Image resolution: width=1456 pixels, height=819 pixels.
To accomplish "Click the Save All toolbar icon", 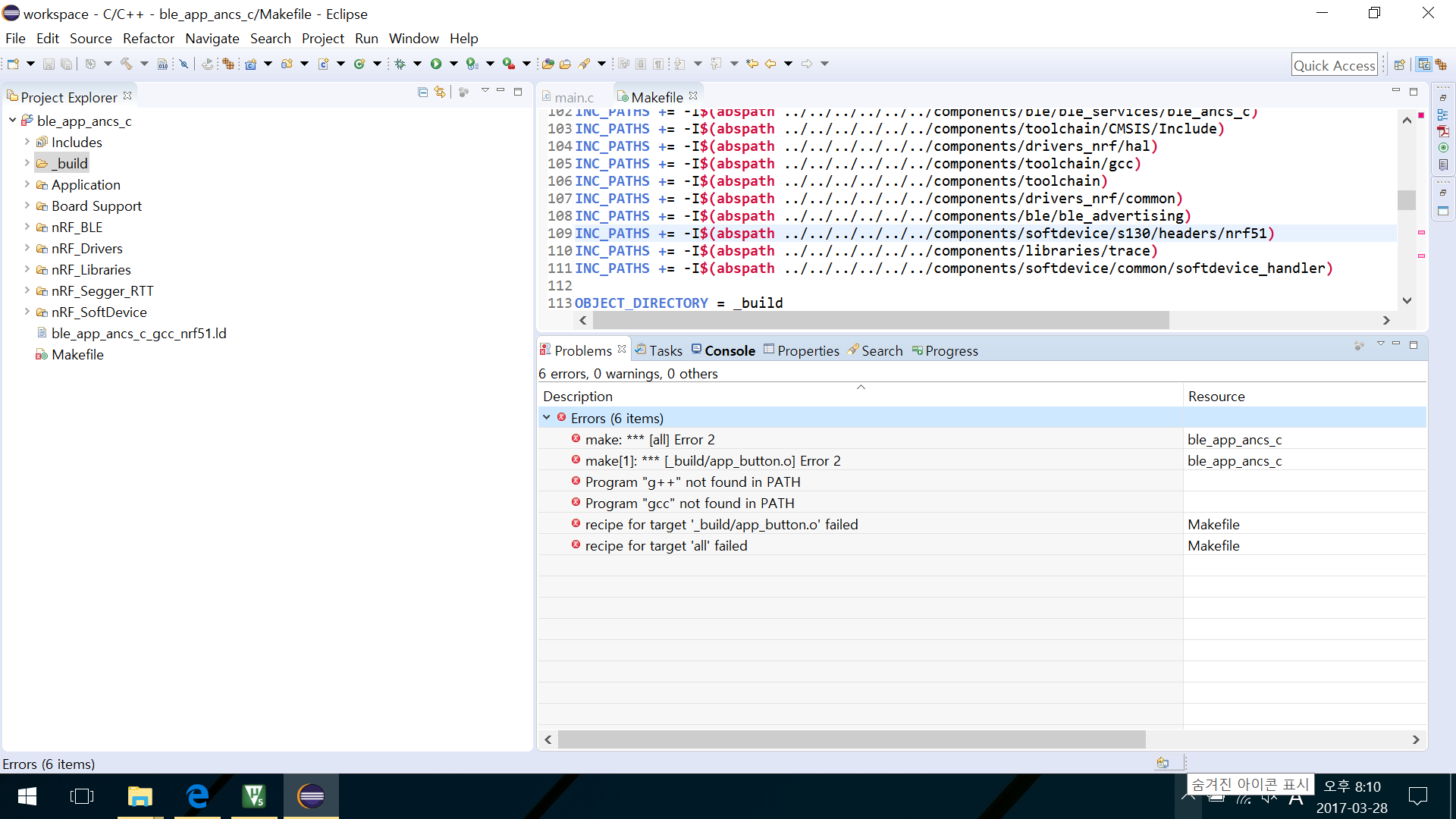I will pyautogui.click(x=67, y=64).
